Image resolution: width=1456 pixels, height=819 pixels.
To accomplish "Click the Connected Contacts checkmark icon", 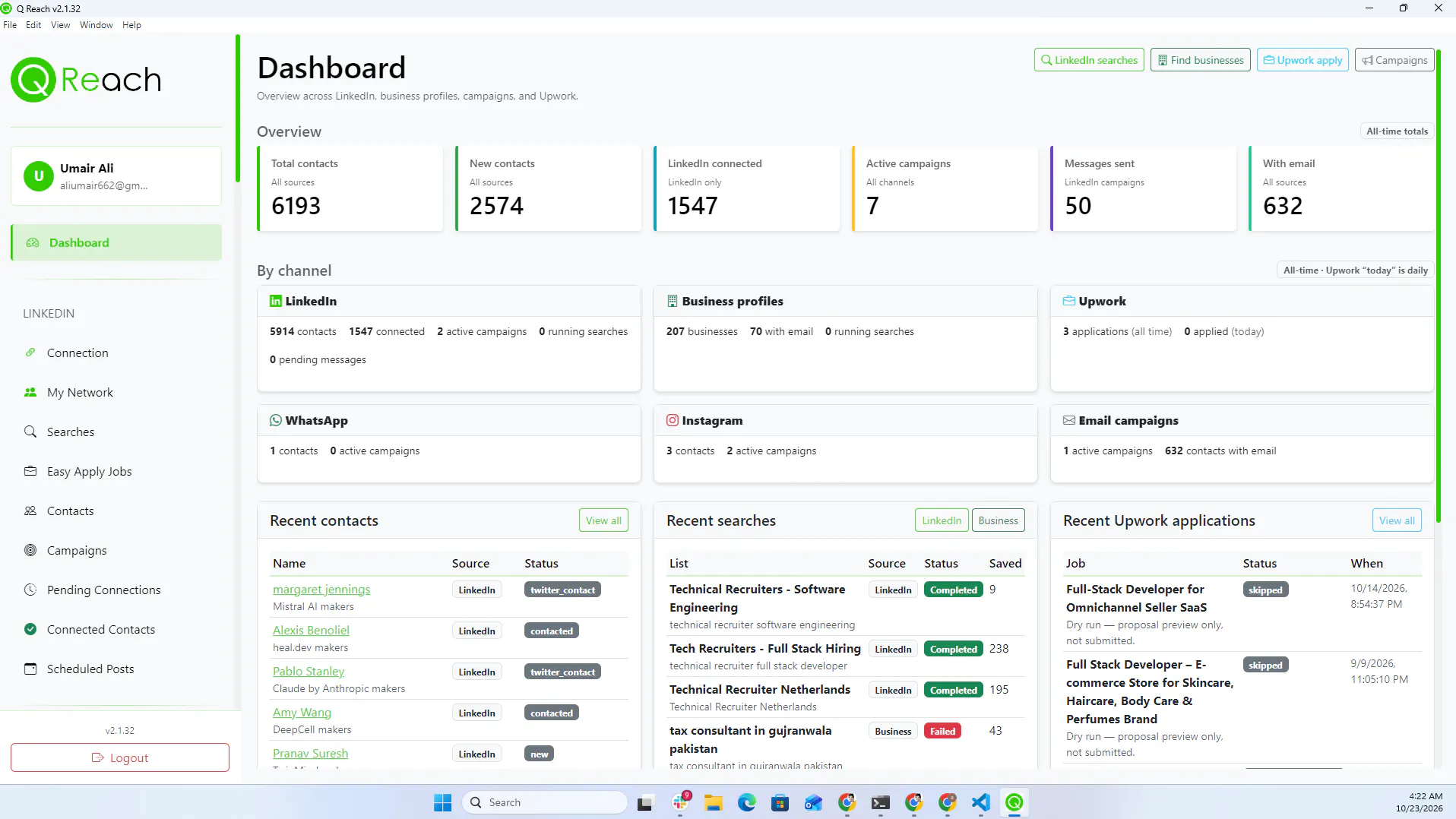I will (30, 629).
